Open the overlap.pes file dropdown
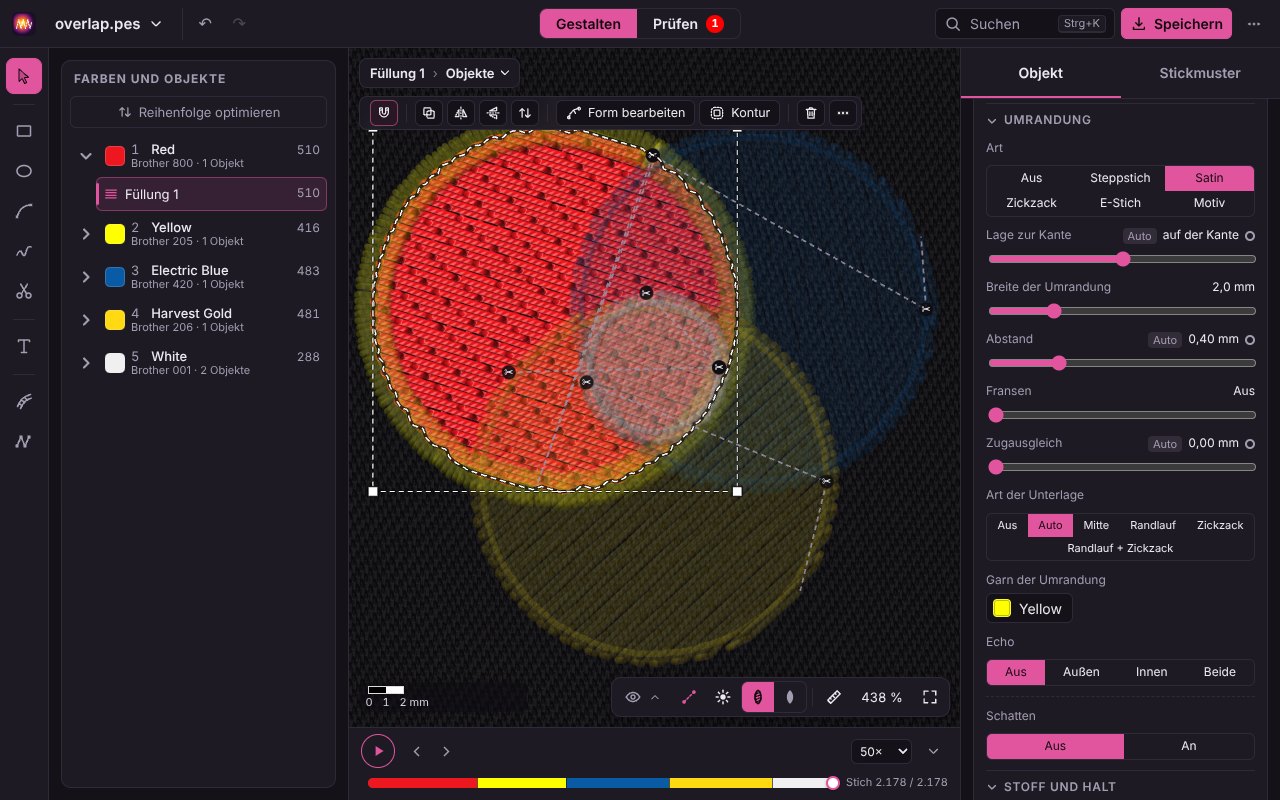This screenshot has width=1280, height=800. coord(108,24)
